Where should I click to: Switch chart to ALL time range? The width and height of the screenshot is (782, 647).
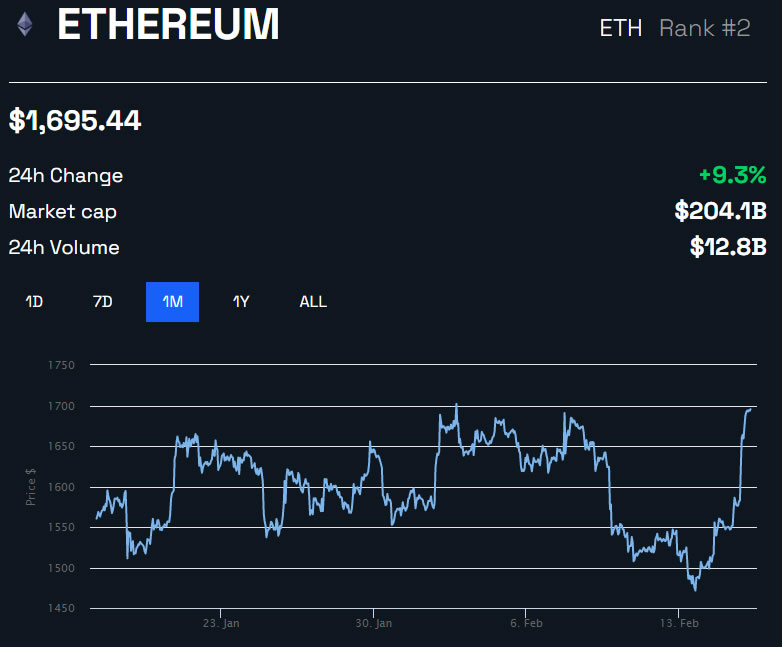coord(313,302)
